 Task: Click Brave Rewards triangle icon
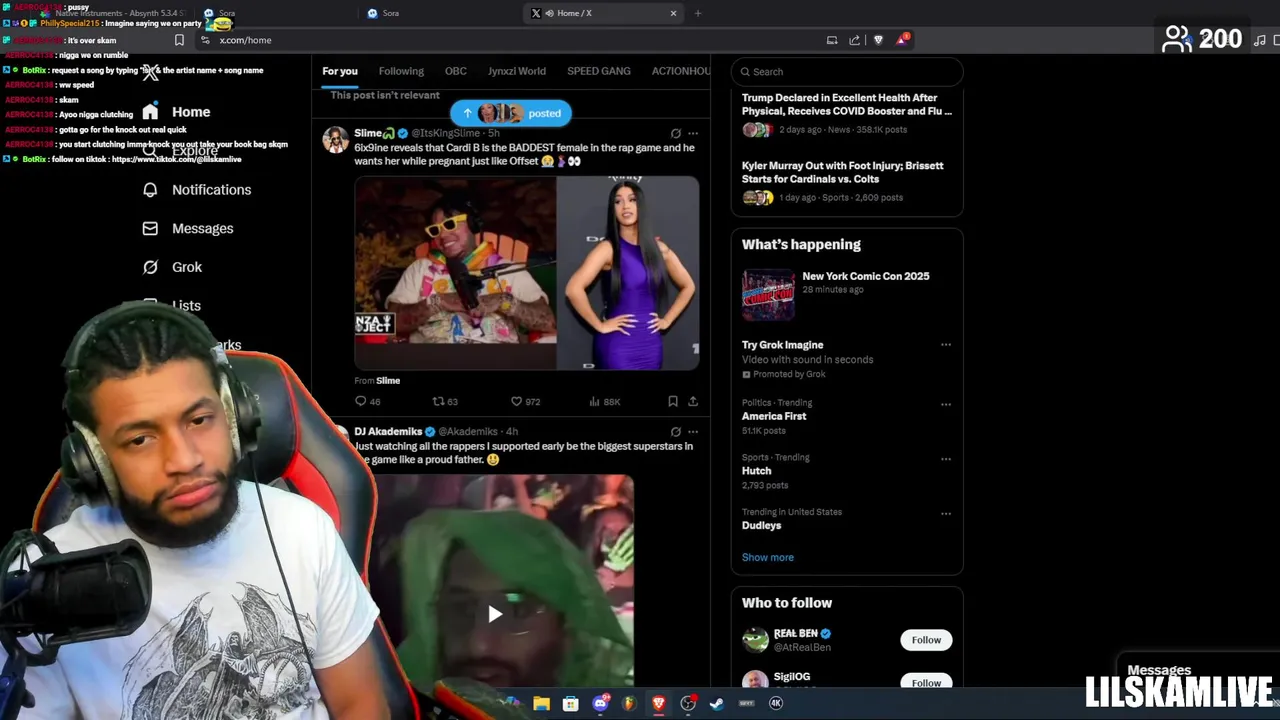point(903,40)
